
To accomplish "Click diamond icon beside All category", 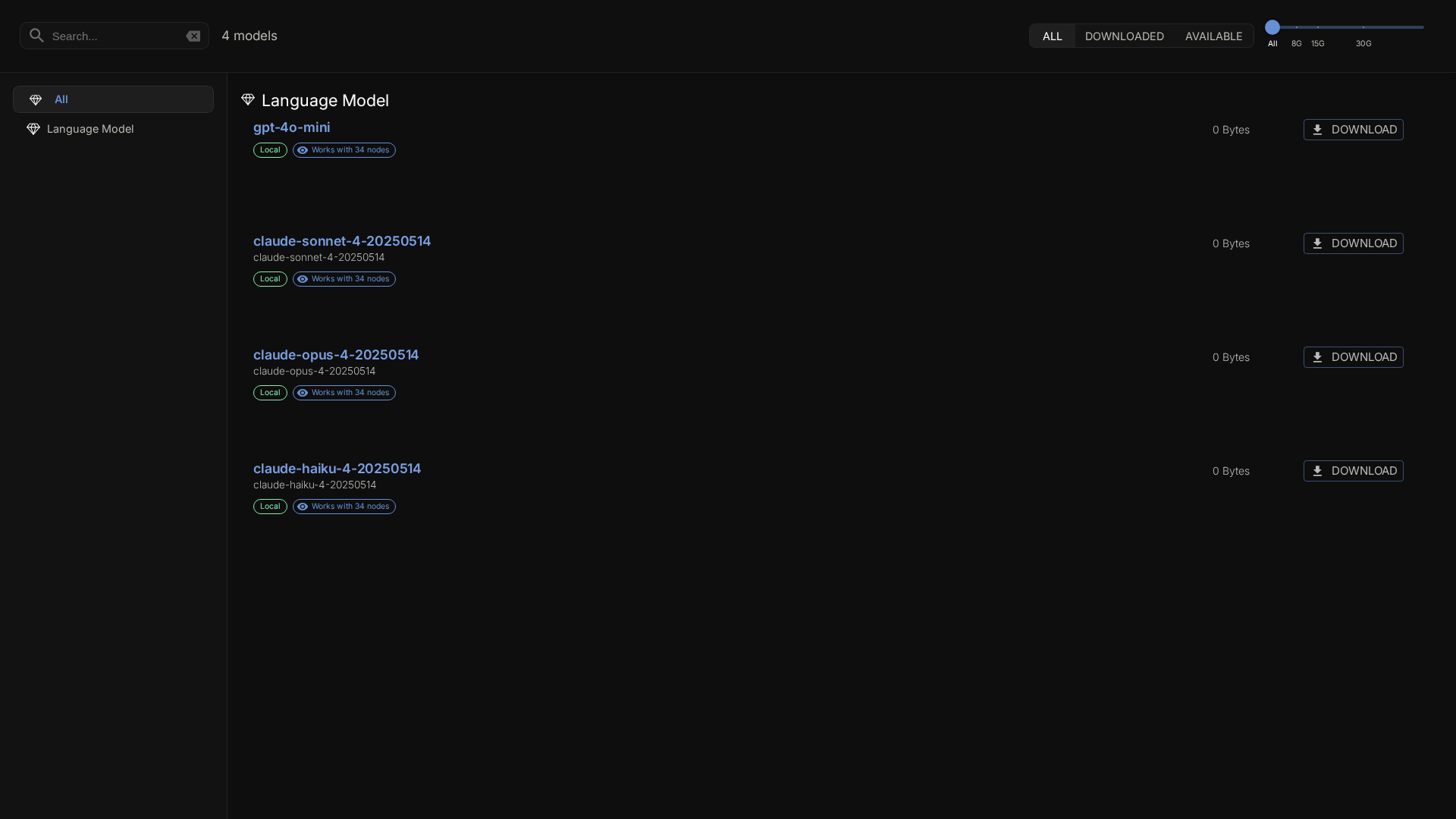I will tap(36, 99).
